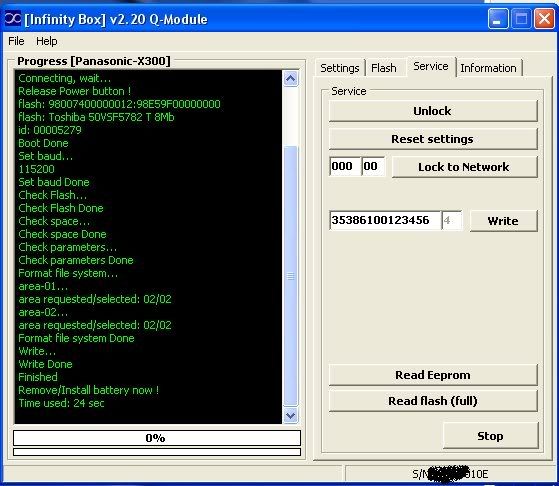Switch to the Flash tab
Screen dimensions: 559x486
[x=384, y=68]
